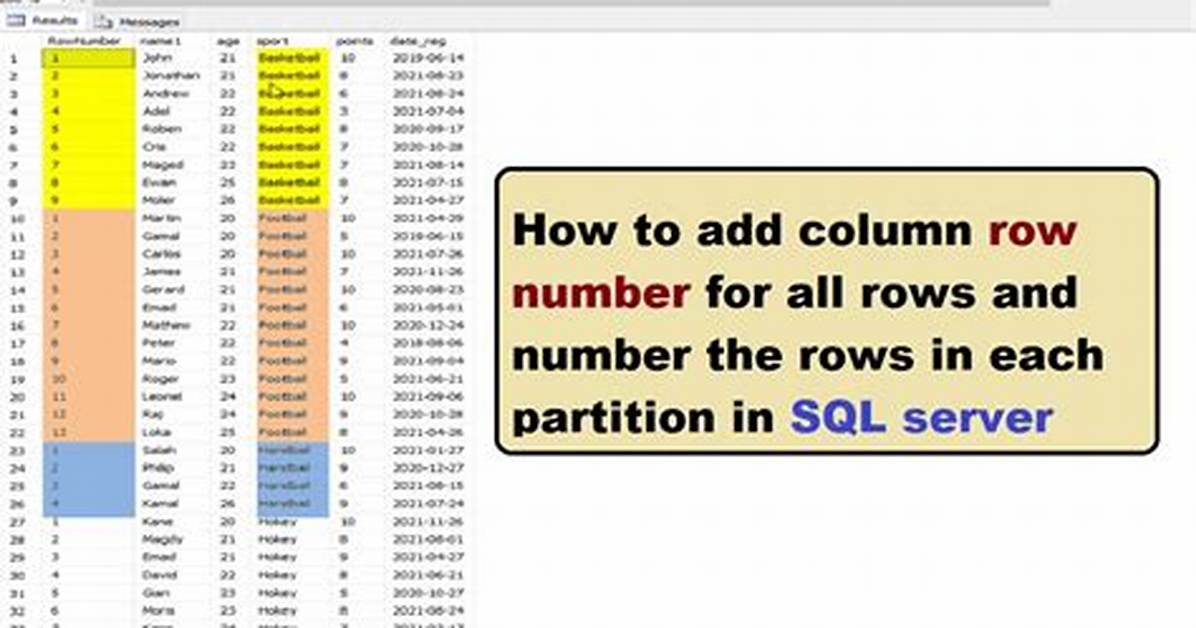Click the date cell 2021-07-15
Screen dimensions: 1196x628
coord(428,182)
